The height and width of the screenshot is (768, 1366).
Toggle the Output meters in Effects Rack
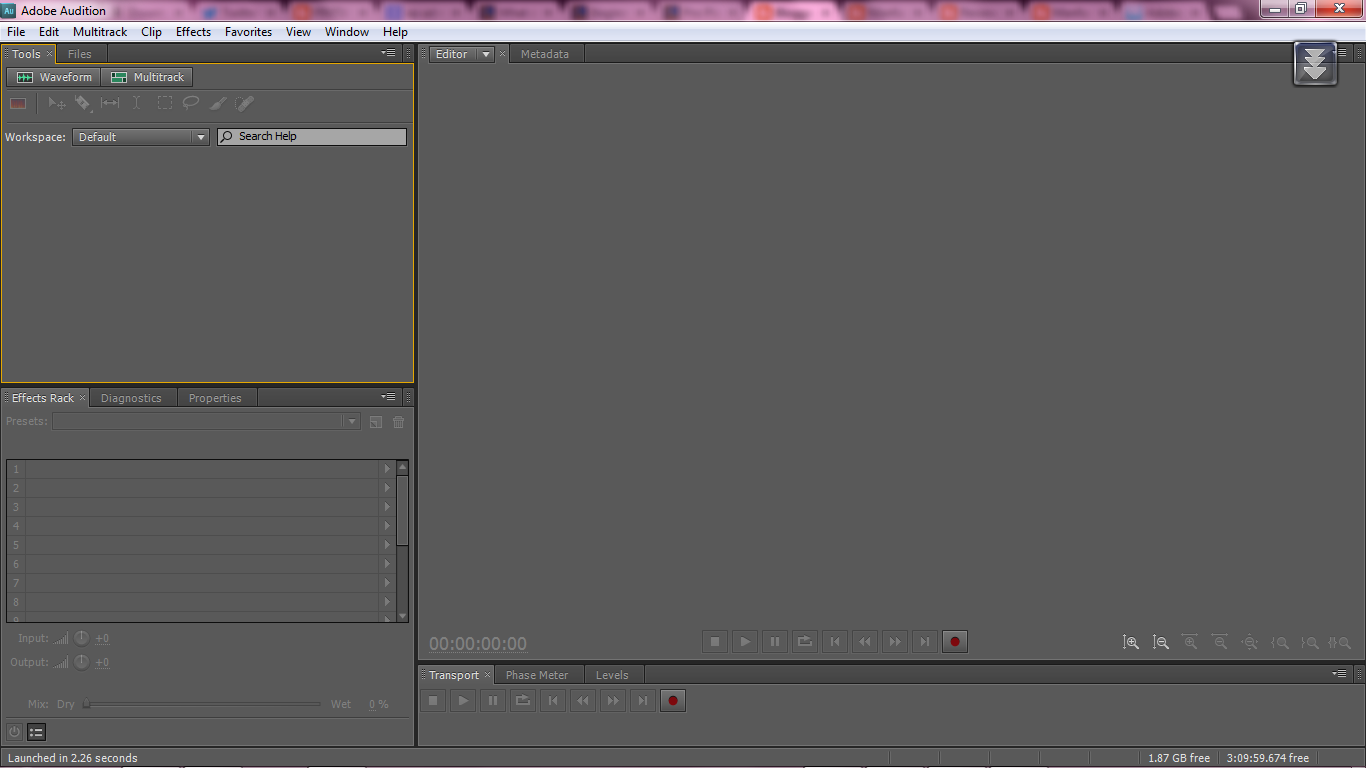61,662
